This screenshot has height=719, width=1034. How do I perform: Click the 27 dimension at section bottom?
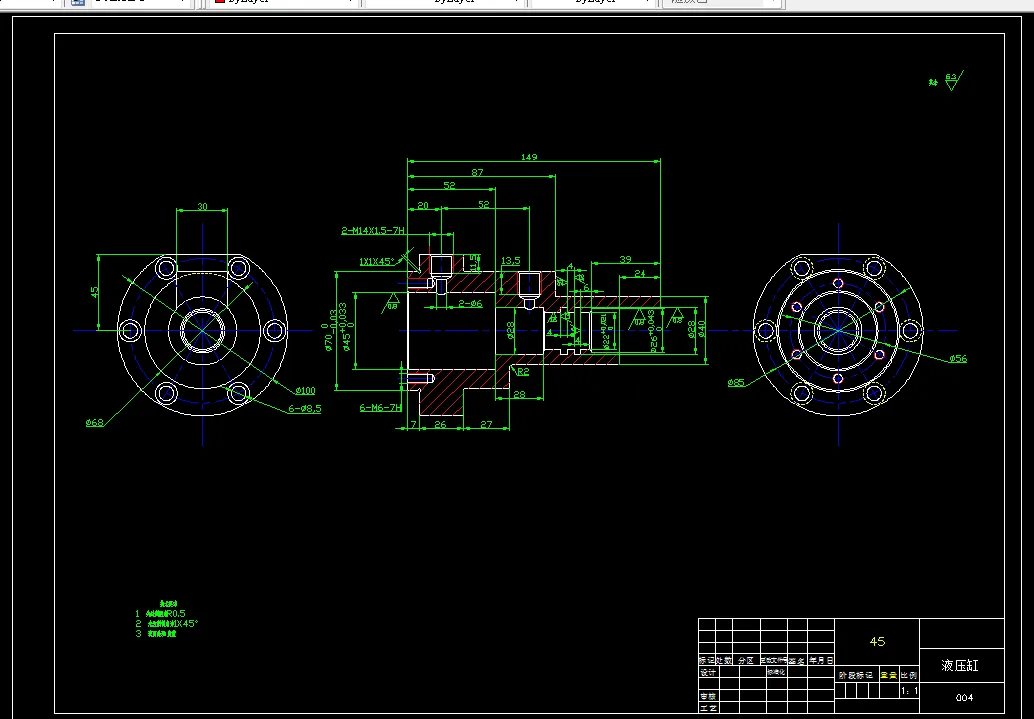point(486,425)
